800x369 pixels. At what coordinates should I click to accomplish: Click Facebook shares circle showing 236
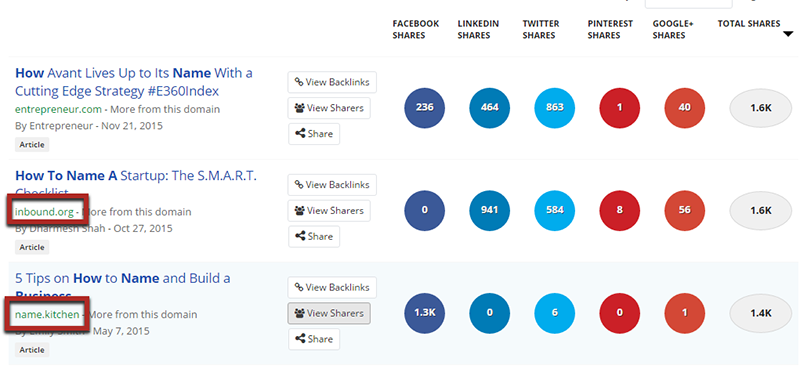tap(424, 108)
